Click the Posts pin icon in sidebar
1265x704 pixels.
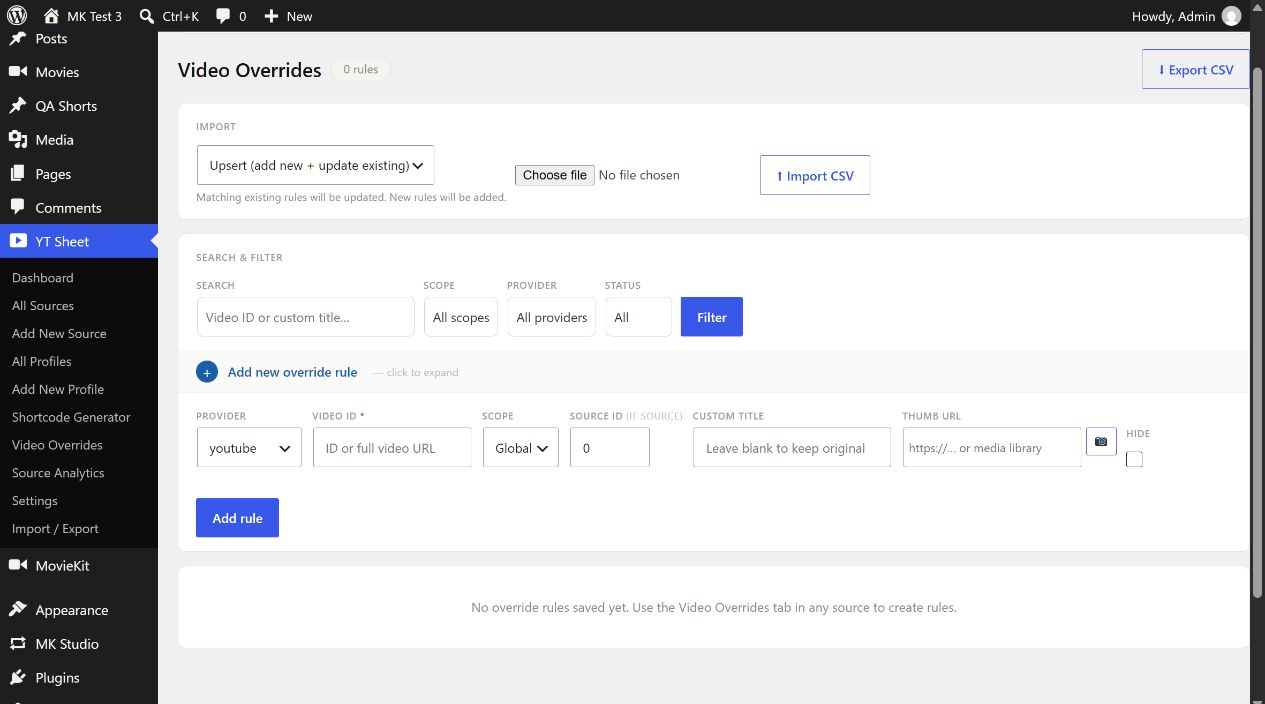coord(17,38)
